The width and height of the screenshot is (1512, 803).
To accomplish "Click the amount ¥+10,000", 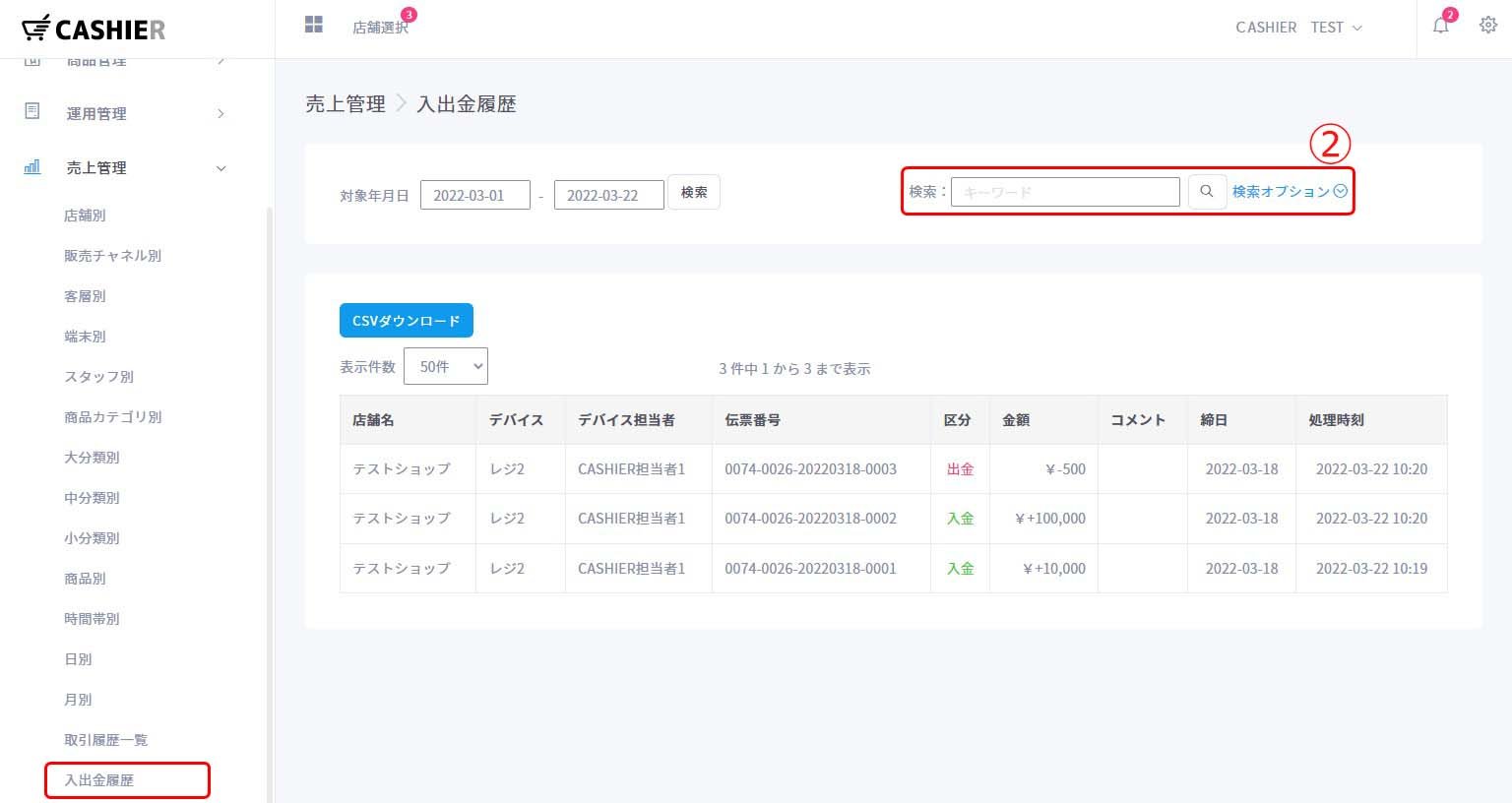I will [x=1054, y=569].
